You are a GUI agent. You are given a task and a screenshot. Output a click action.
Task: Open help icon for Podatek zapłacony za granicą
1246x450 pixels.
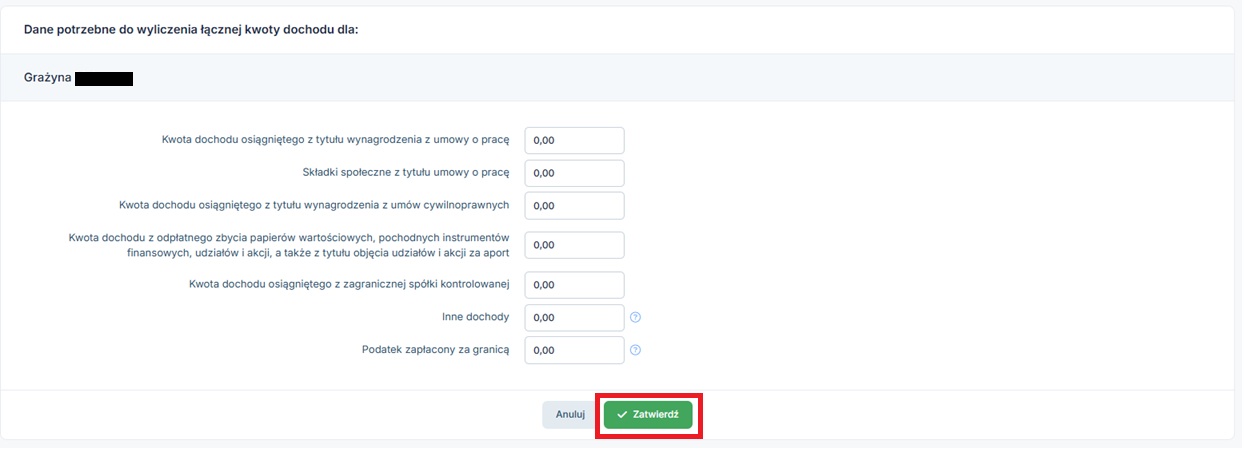635,351
